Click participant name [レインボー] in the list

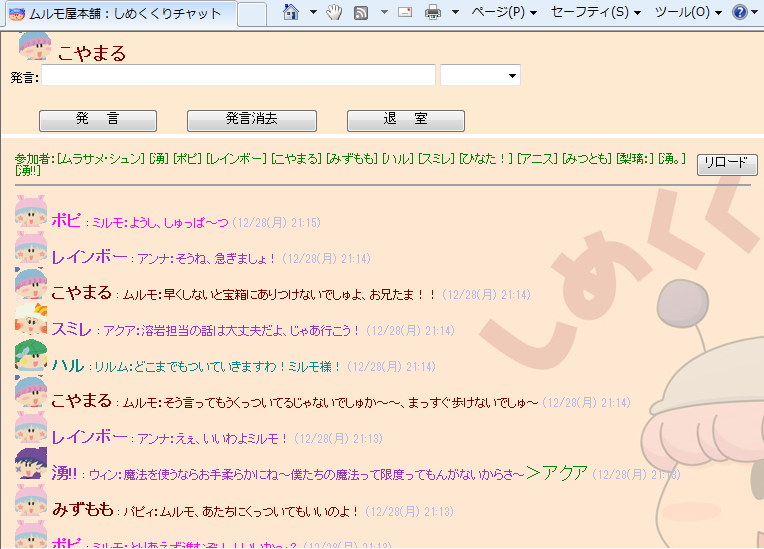[x=236, y=159]
